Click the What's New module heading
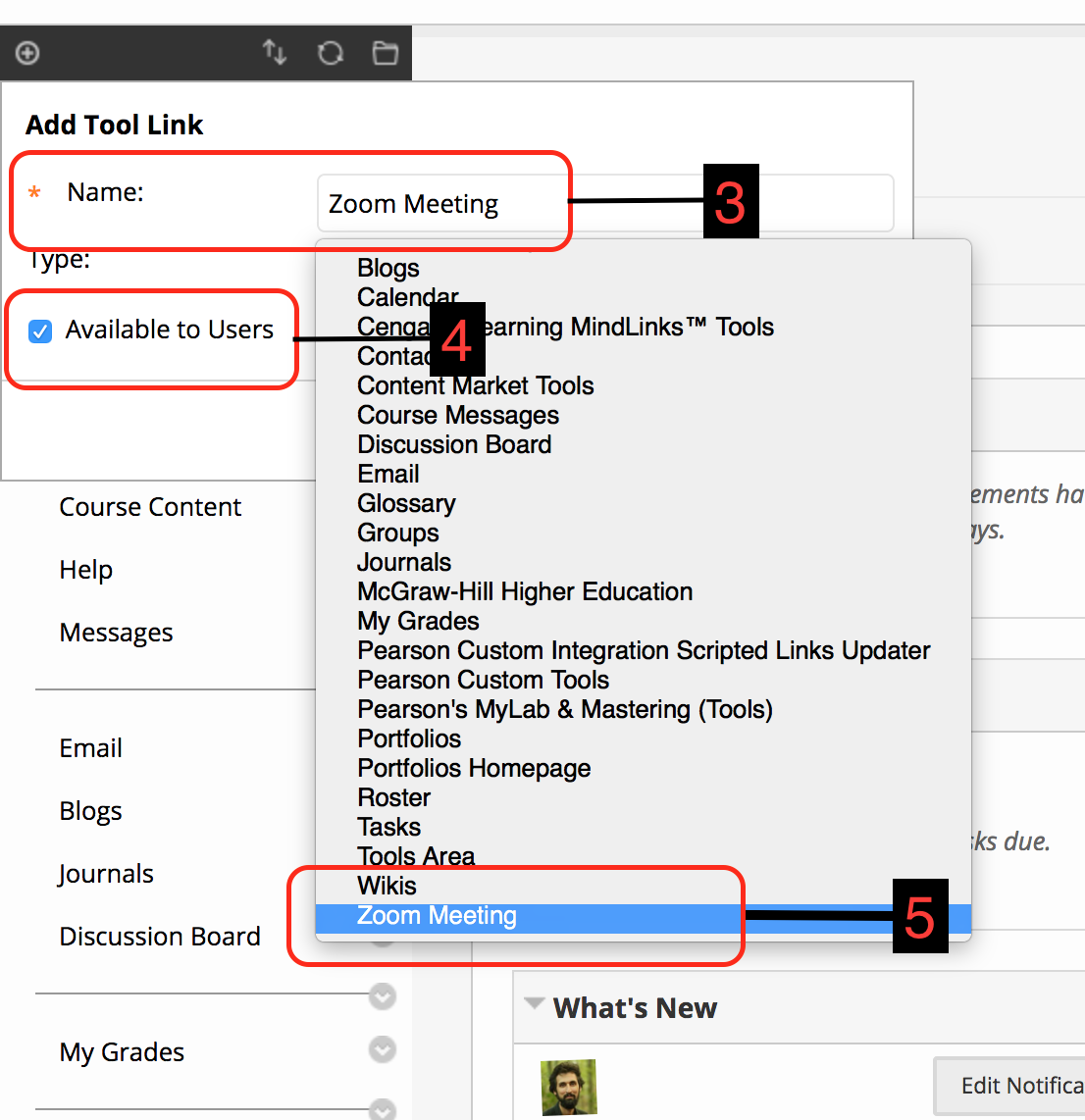Viewport: 1085px width, 1120px height. (635, 1008)
